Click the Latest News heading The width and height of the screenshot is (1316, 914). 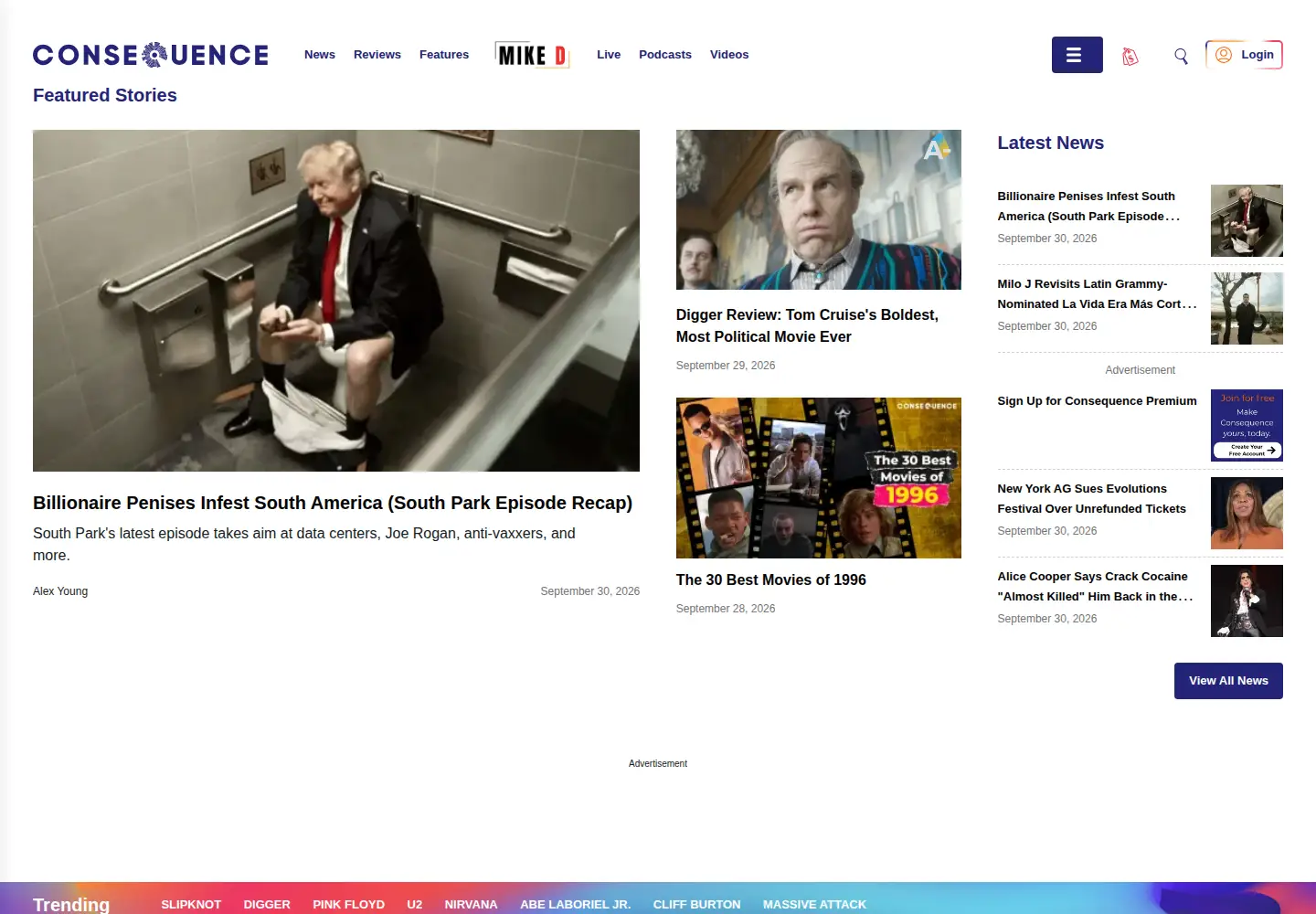click(1050, 143)
